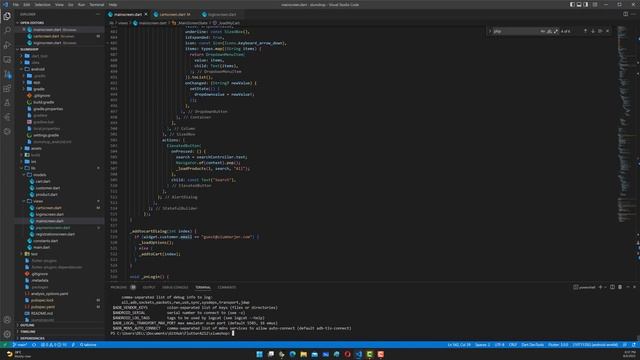
Task: Go to next find match
Action: coord(593,31)
